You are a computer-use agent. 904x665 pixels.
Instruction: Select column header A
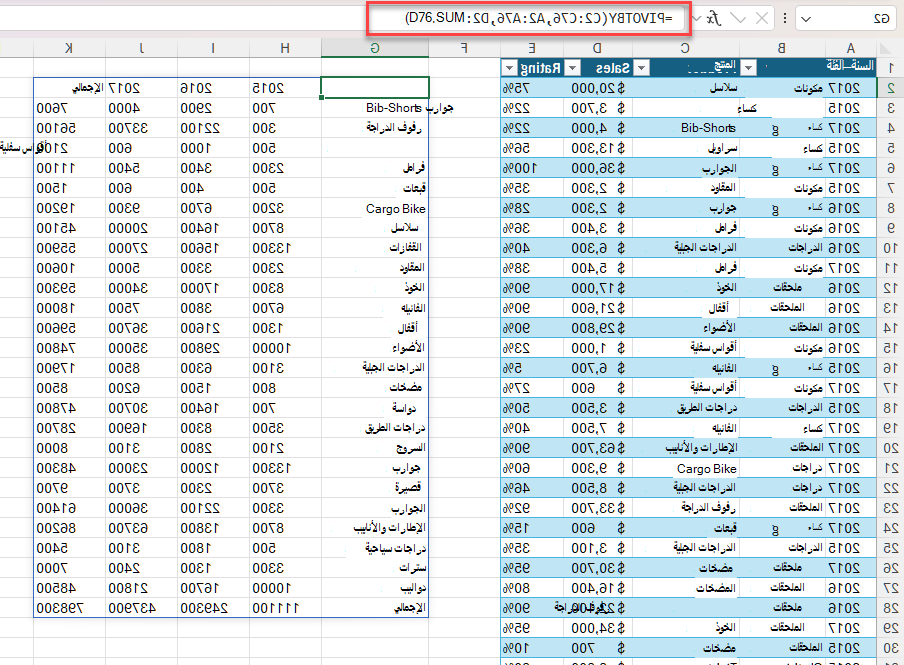coord(851,48)
